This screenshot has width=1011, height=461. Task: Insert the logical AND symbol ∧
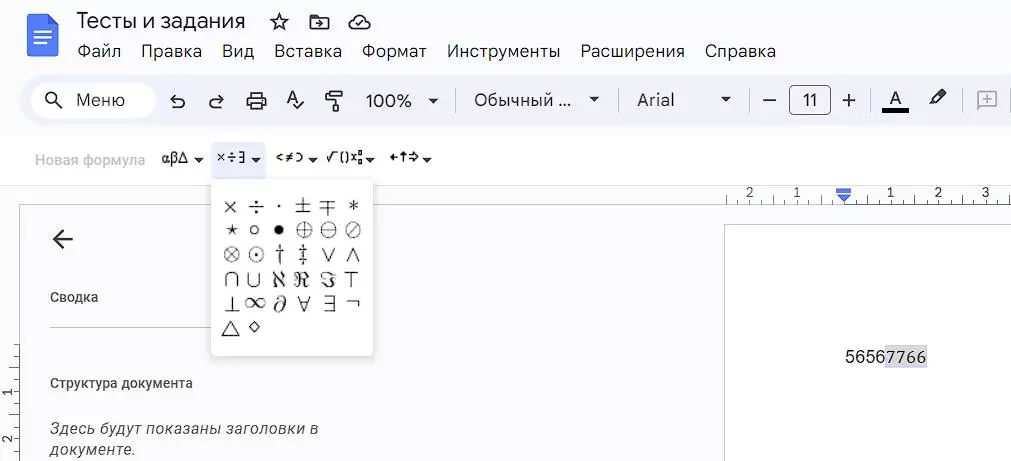(353, 255)
